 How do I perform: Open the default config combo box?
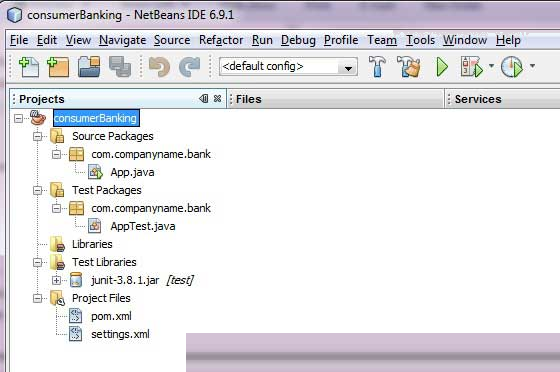pyautogui.click(x=288, y=66)
